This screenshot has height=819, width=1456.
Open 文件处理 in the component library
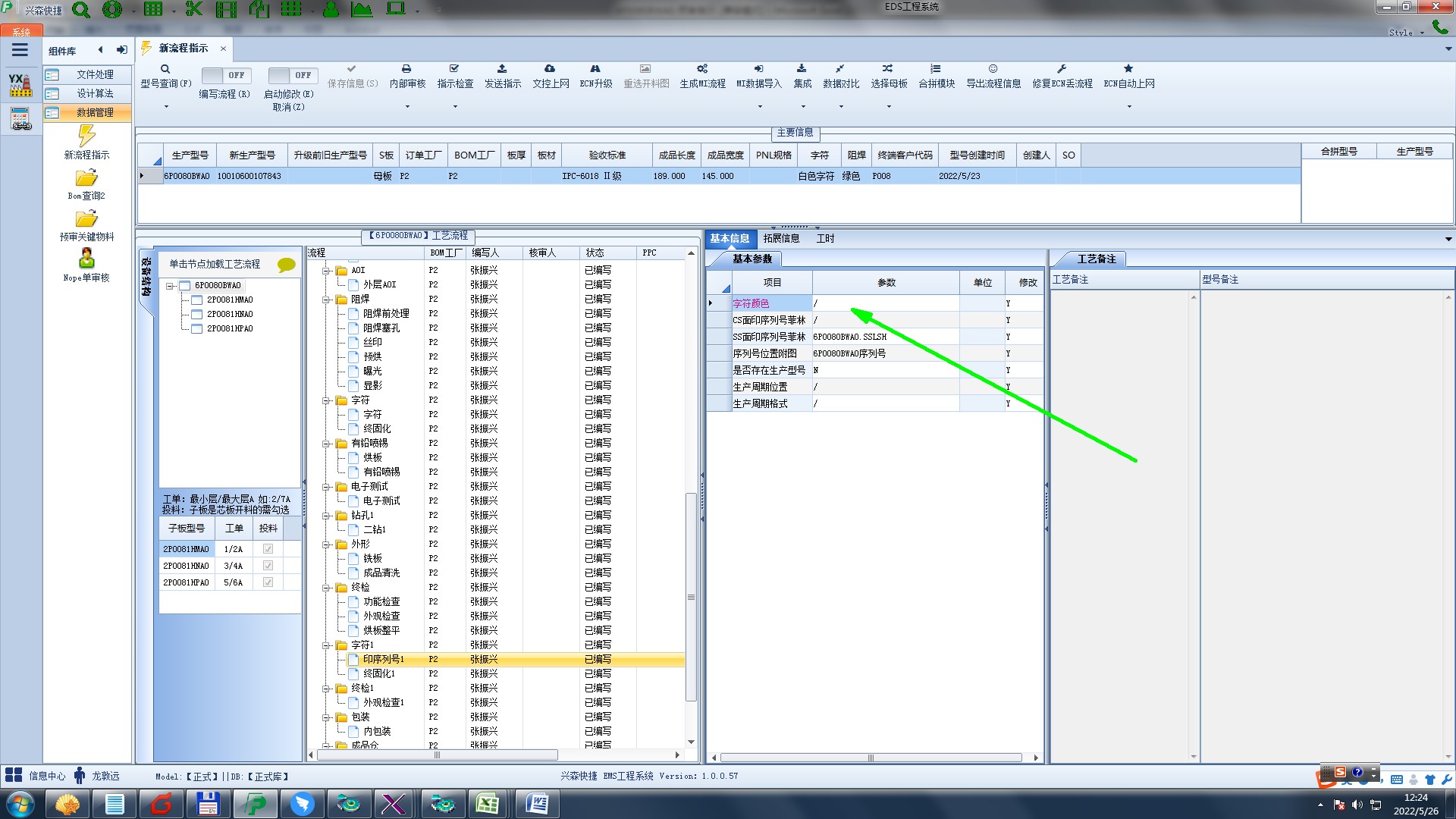pos(94,74)
